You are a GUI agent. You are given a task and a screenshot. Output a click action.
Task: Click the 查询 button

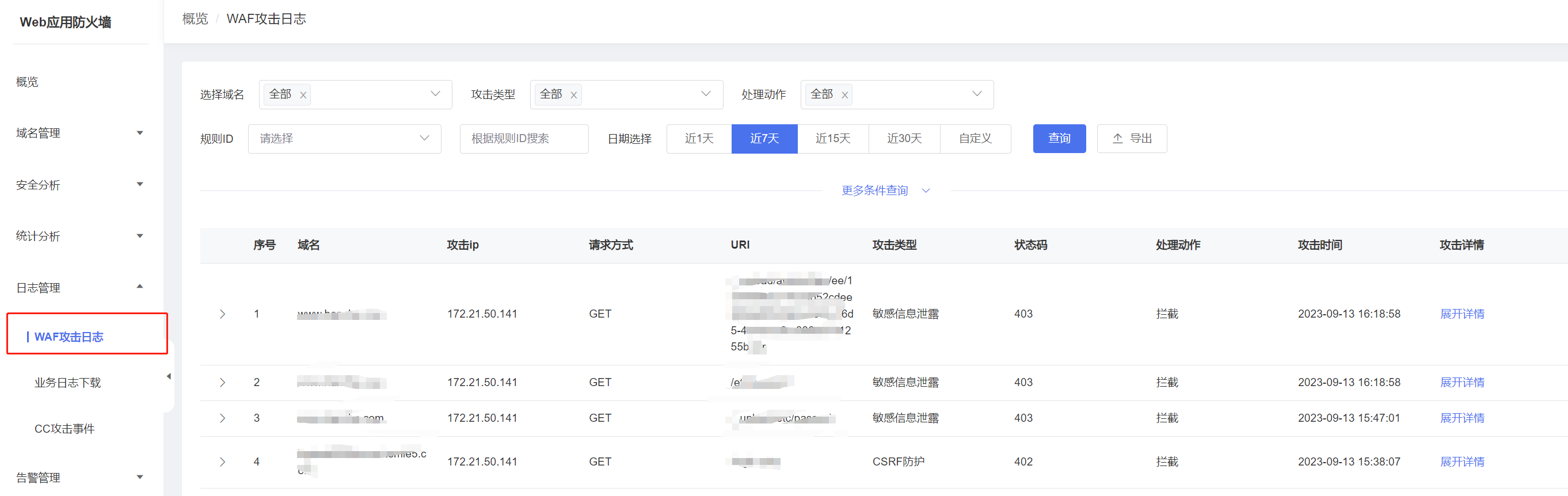tap(1059, 139)
